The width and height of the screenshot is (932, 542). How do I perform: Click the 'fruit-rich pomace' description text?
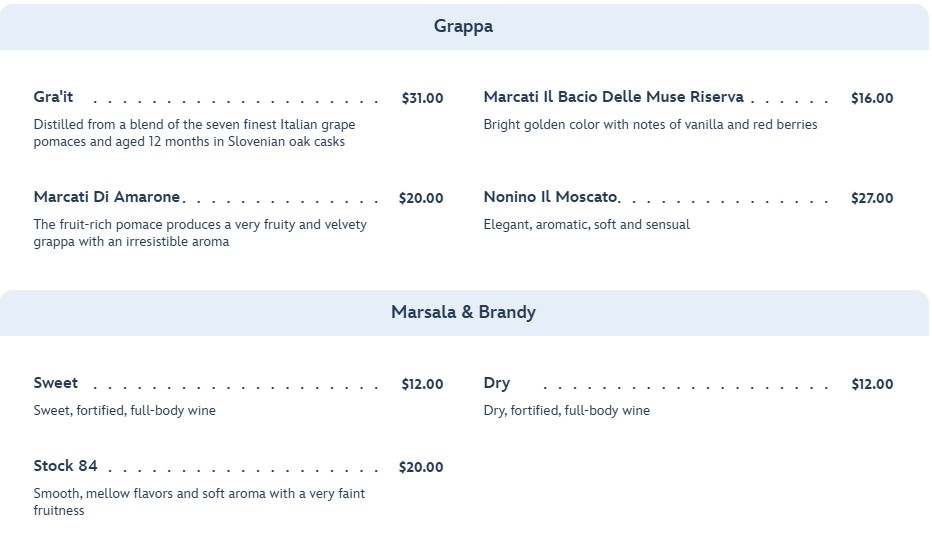click(200, 233)
